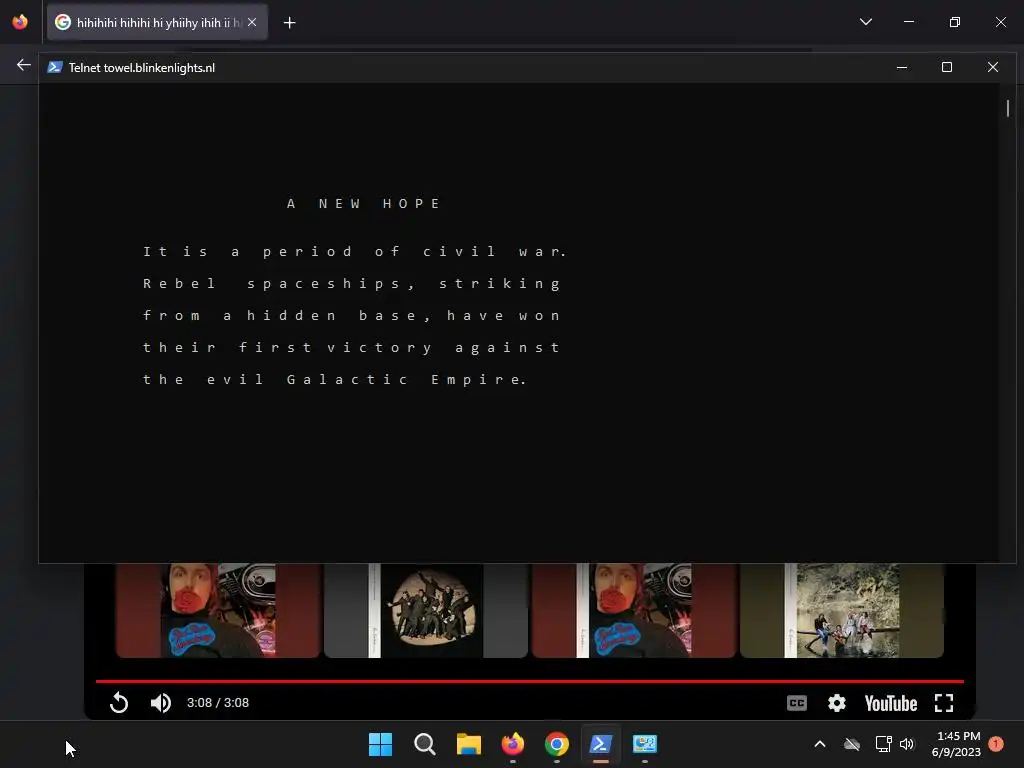Open the Windows Start menu
Image resolution: width=1024 pixels, height=768 pixels.
pyautogui.click(x=380, y=744)
